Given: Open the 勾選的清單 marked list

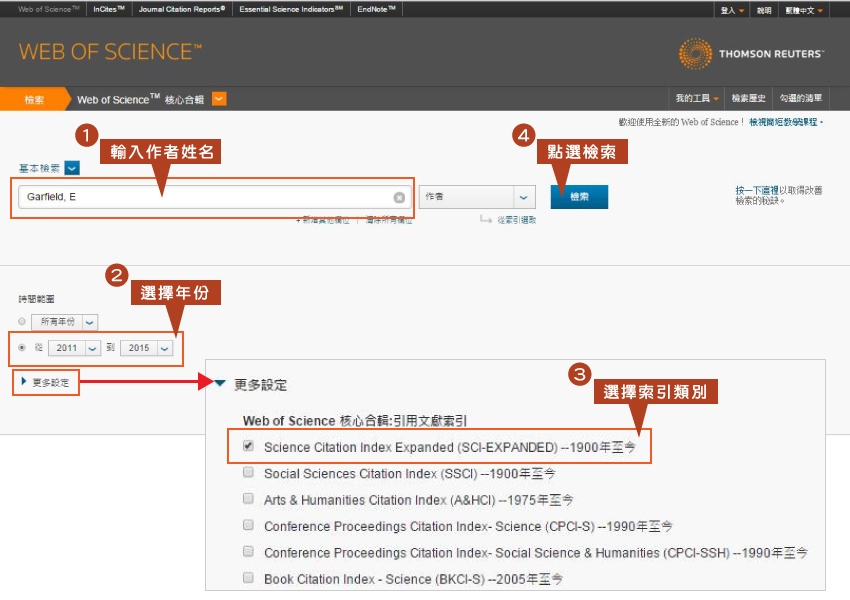Looking at the screenshot, I should (x=801, y=98).
